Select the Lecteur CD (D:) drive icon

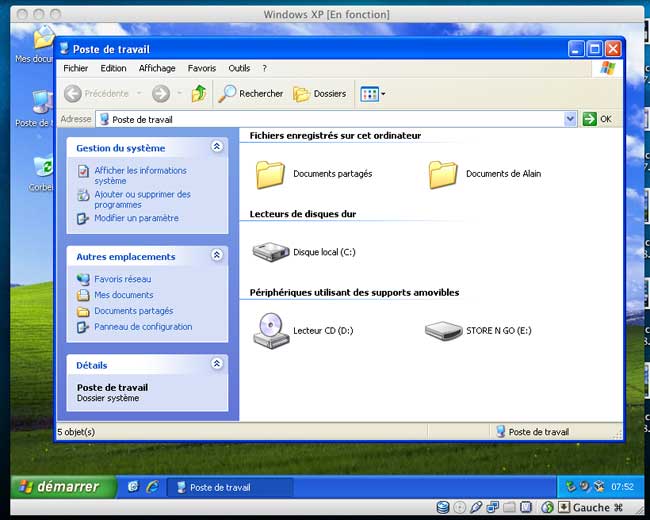click(x=270, y=330)
